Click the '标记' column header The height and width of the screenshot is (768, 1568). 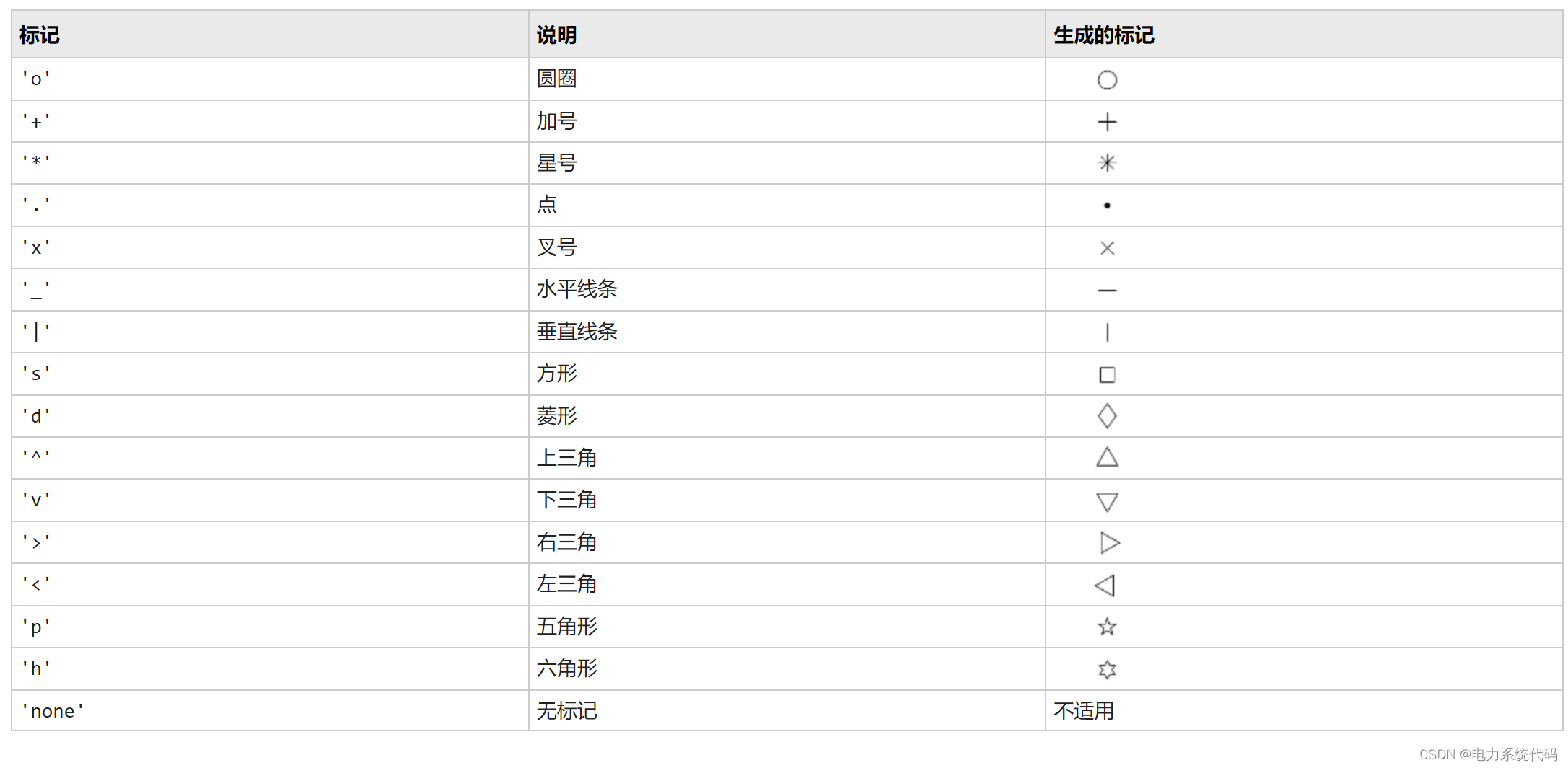tap(40, 35)
